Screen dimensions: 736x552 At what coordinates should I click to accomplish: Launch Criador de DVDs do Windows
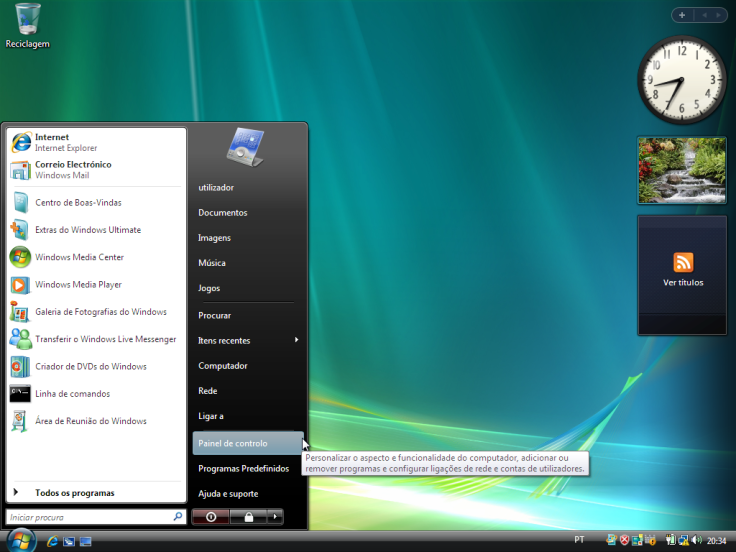[x=90, y=367]
